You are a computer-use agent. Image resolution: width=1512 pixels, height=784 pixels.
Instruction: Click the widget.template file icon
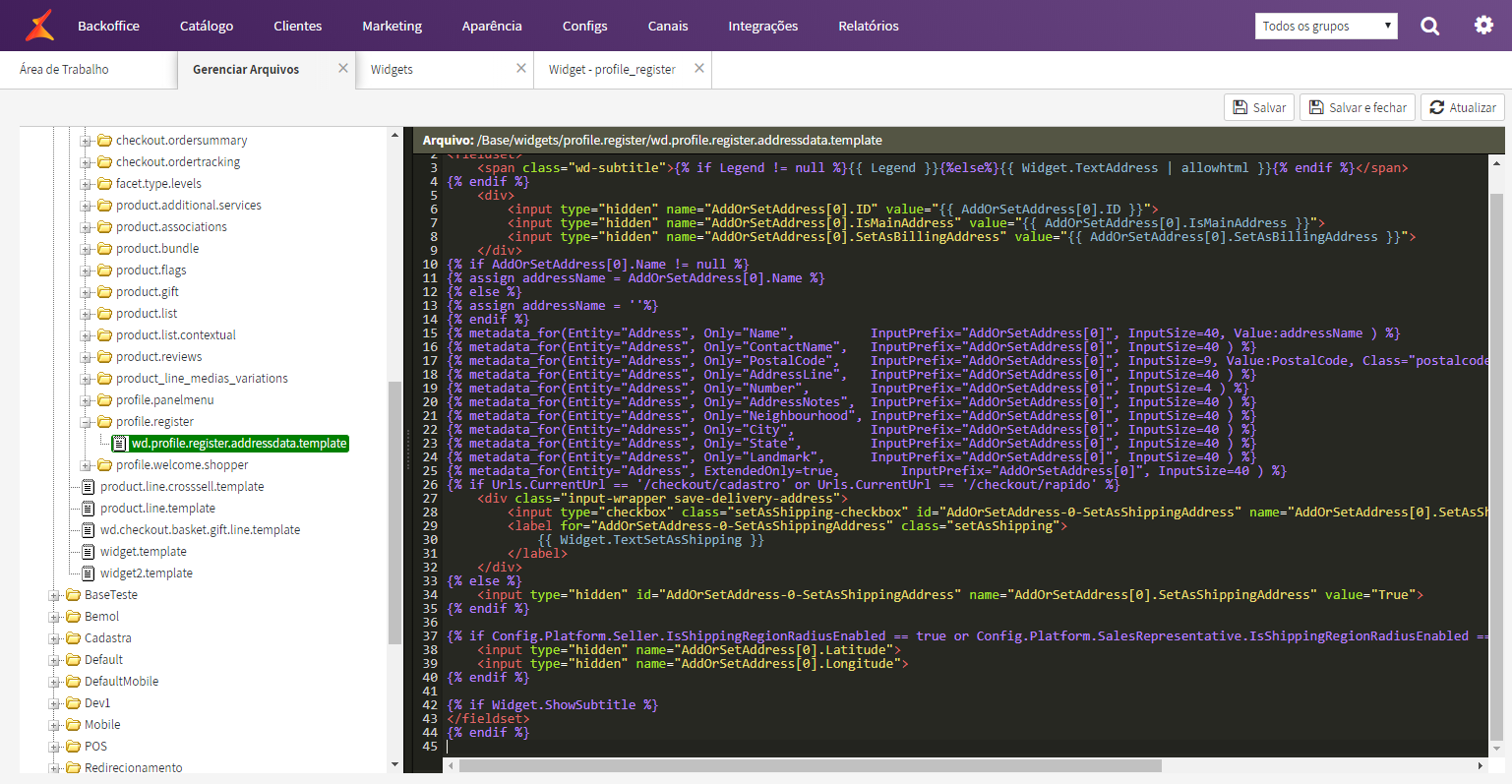point(89,552)
